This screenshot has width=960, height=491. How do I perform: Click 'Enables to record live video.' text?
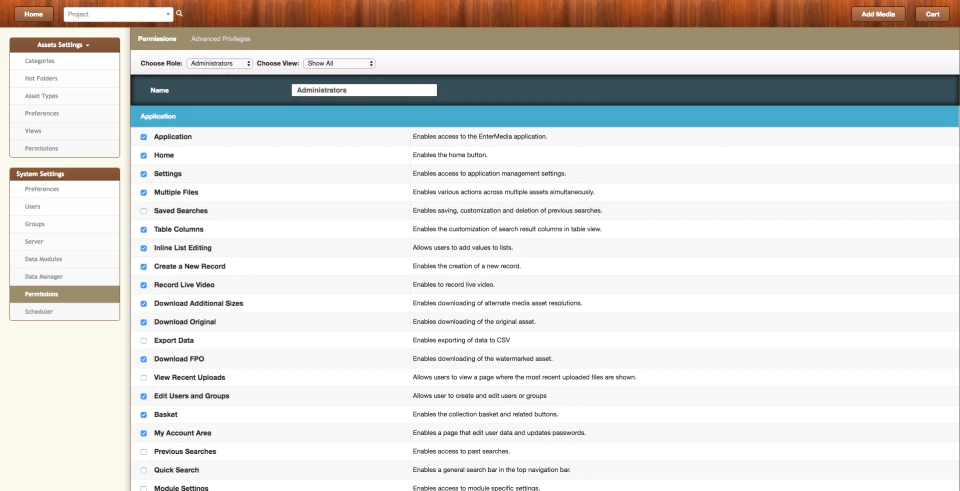pos(454,285)
